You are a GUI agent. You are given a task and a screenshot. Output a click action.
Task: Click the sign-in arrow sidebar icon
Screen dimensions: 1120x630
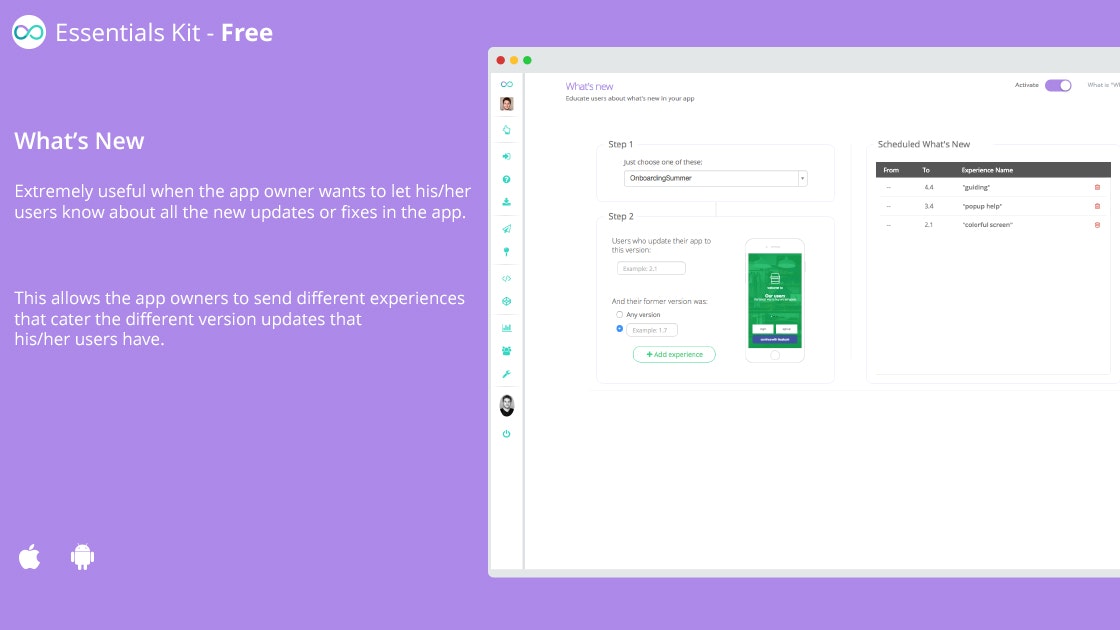pyautogui.click(x=506, y=156)
